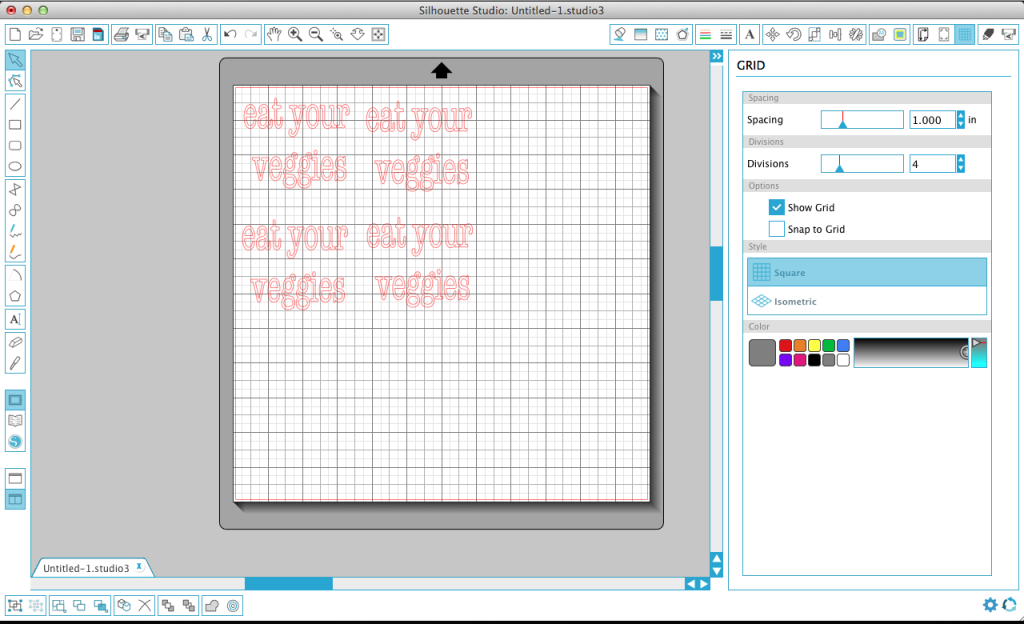
Task: Choose the Eraser tool
Action: tap(15, 342)
